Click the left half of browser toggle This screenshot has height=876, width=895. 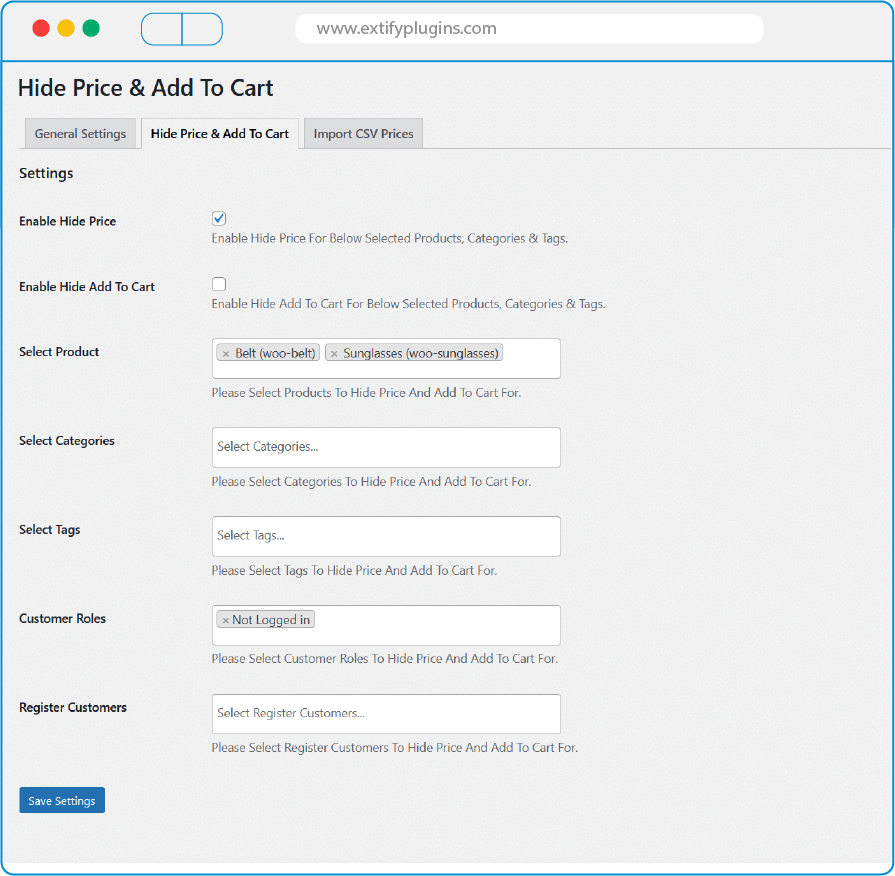(x=162, y=29)
